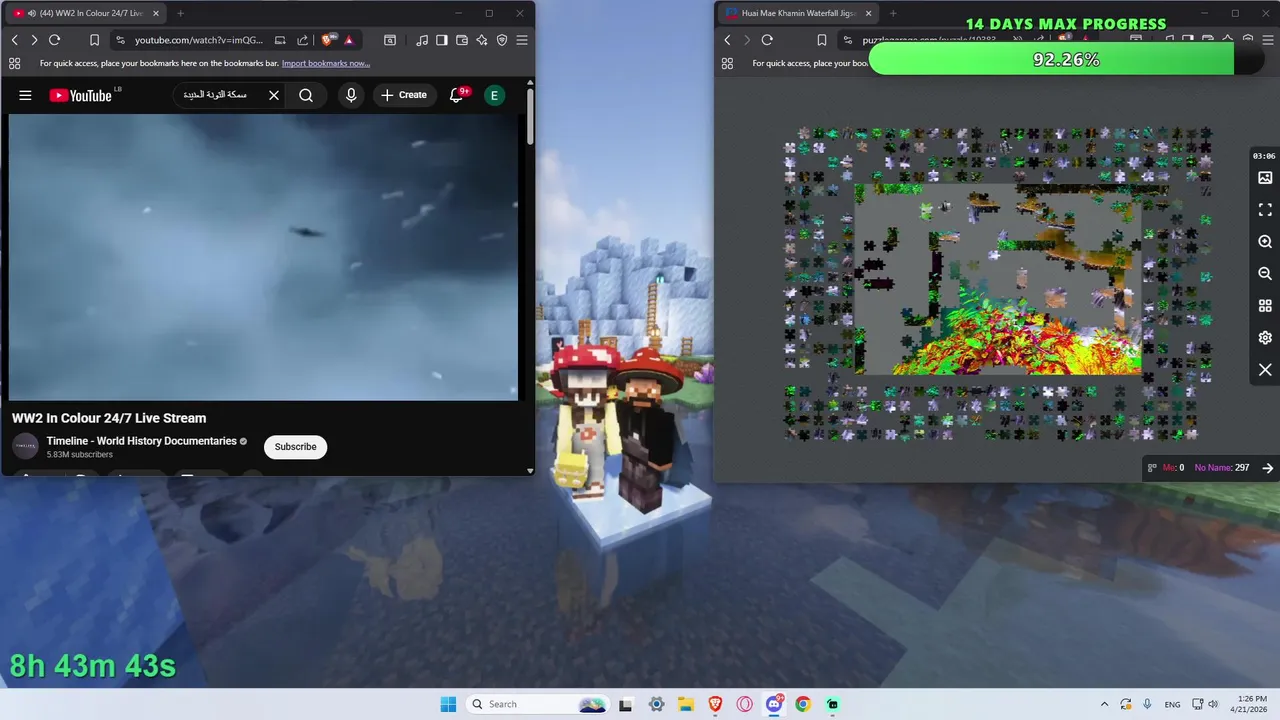Close the puzzle side toolbar
Screen dimensions: 1280x720
coord(1265,370)
